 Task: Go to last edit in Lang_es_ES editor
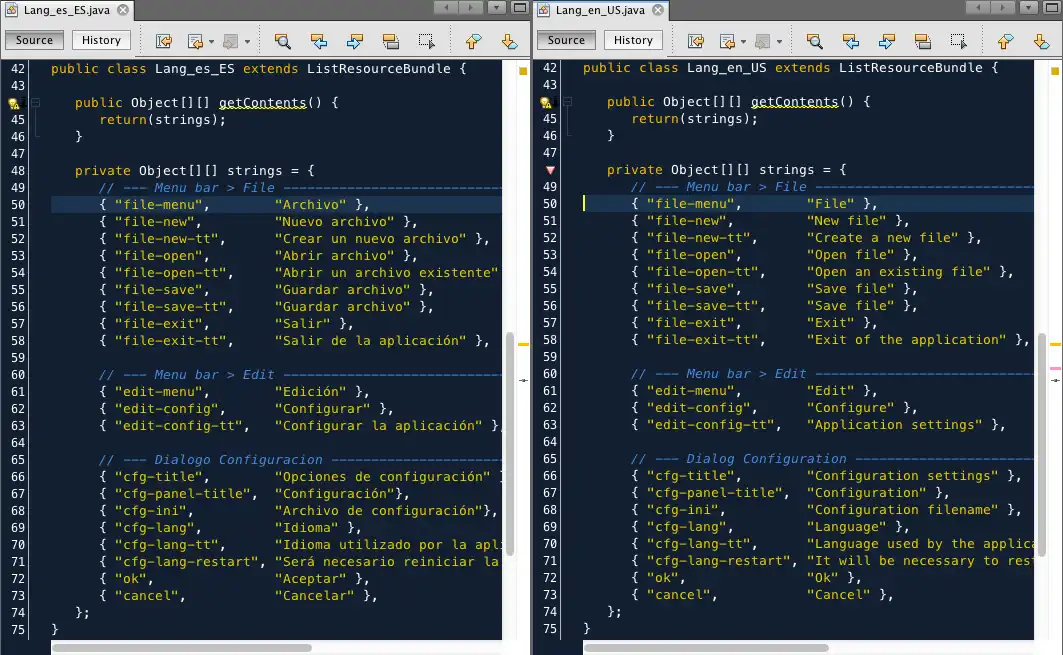(163, 41)
